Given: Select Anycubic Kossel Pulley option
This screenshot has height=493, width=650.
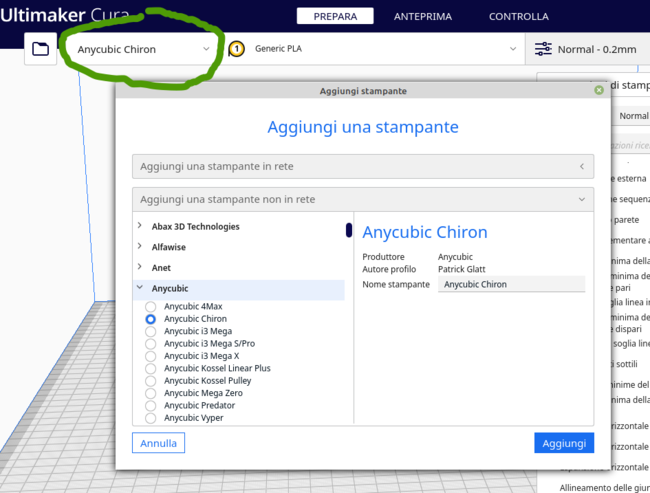Looking at the screenshot, I should (151, 381).
